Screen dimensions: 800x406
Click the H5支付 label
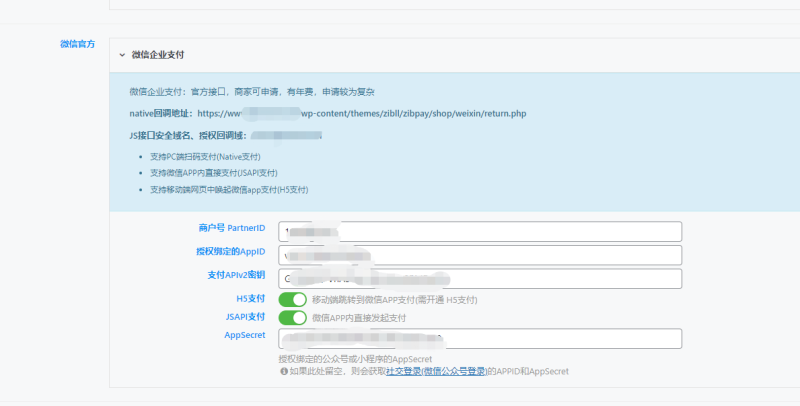251,298
